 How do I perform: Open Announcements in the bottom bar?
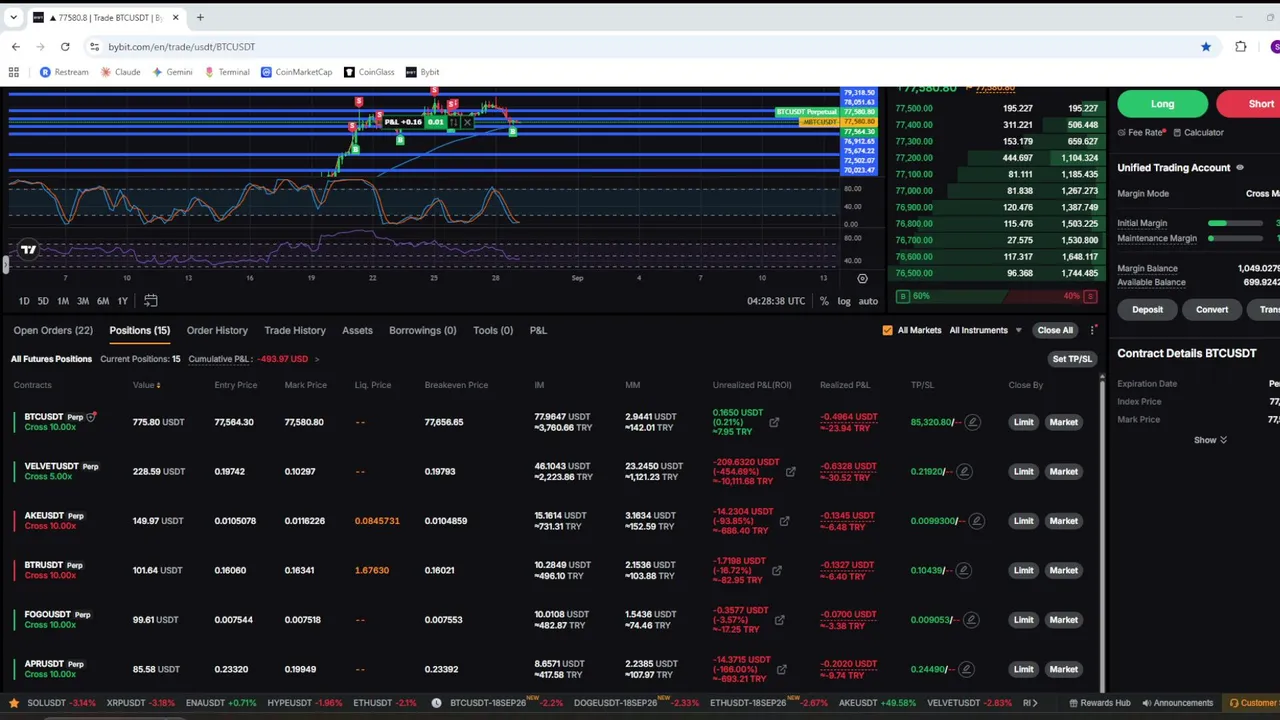1178,703
